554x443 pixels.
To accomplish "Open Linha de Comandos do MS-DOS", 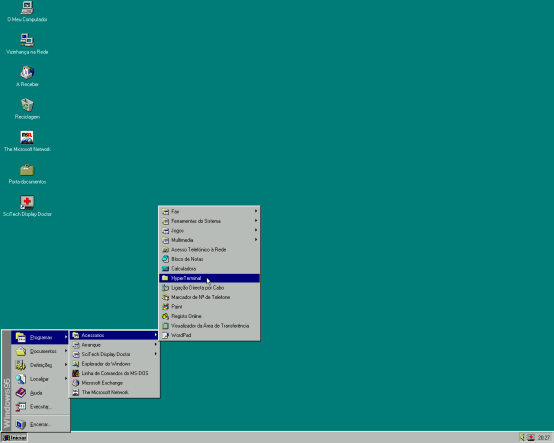I will click(x=114, y=373).
